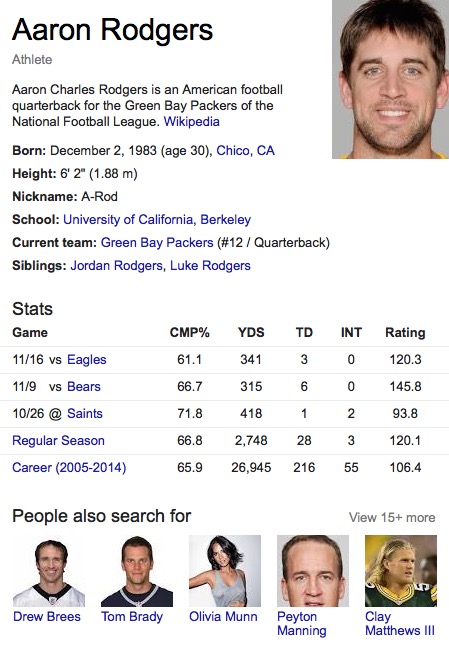Open sibling Luke Rodgers link
Viewport: 449px width, 651px height.
click(x=211, y=265)
